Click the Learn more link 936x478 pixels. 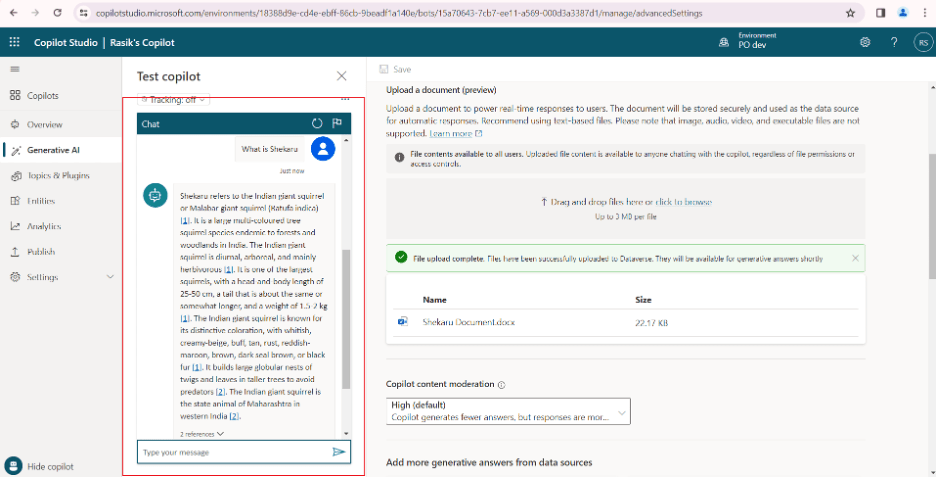(451, 133)
